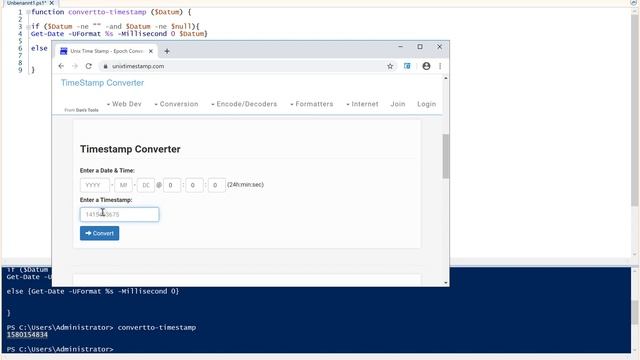Click the browser scrollbar down arrow
The image size is (640, 360).
tap(446, 282)
